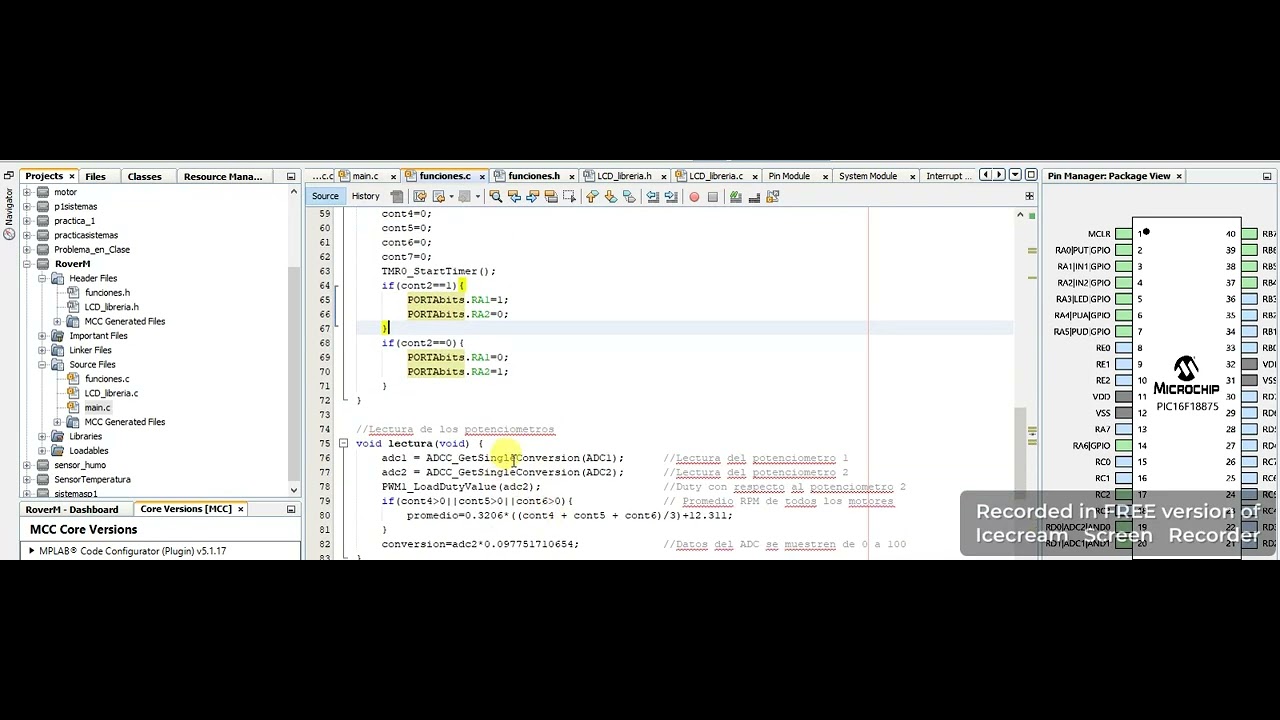Toggle the RA2|IN2|GPIO pin box
The image size is (1280, 720).
click(x=1123, y=283)
